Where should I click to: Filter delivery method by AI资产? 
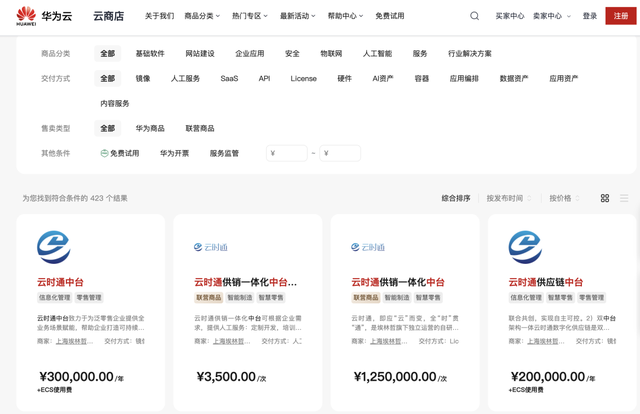[383, 78]
